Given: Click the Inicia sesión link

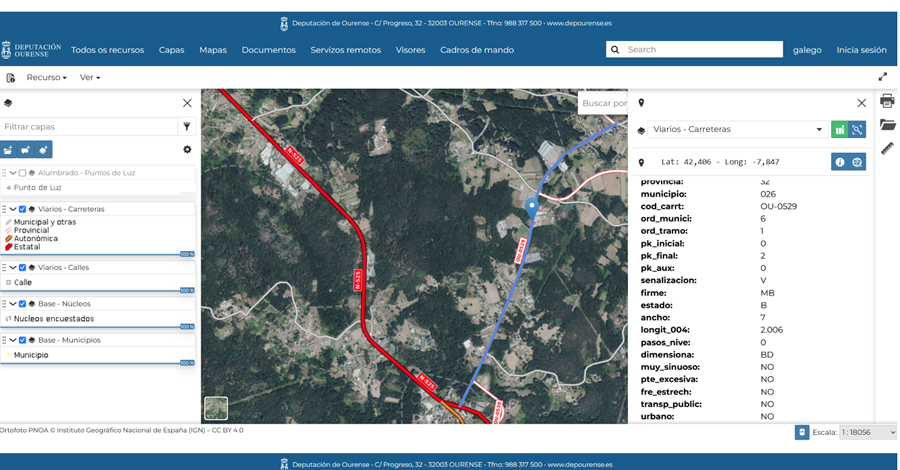Looking at the screenshot, I should click(x=861, y=50).
